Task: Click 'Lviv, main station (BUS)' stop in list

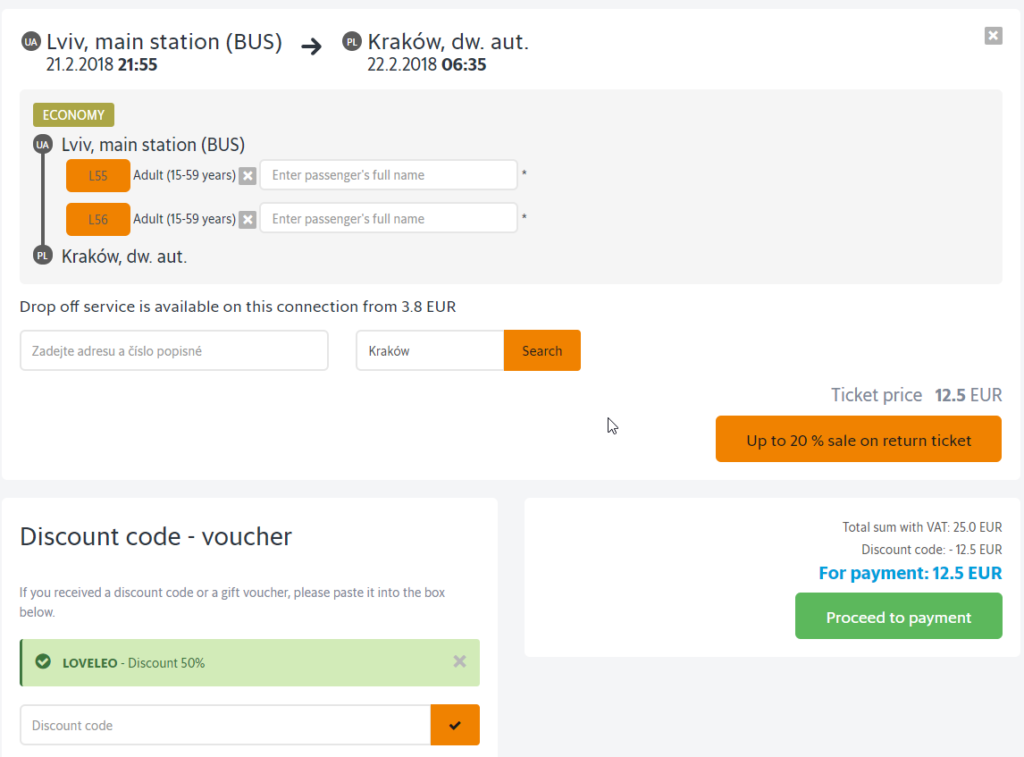Action: (153, 144)
